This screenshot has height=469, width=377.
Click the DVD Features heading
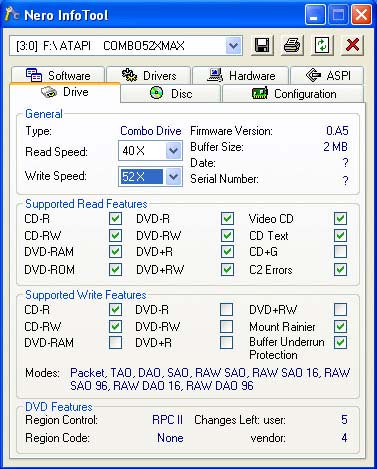(x=59, y=407)
